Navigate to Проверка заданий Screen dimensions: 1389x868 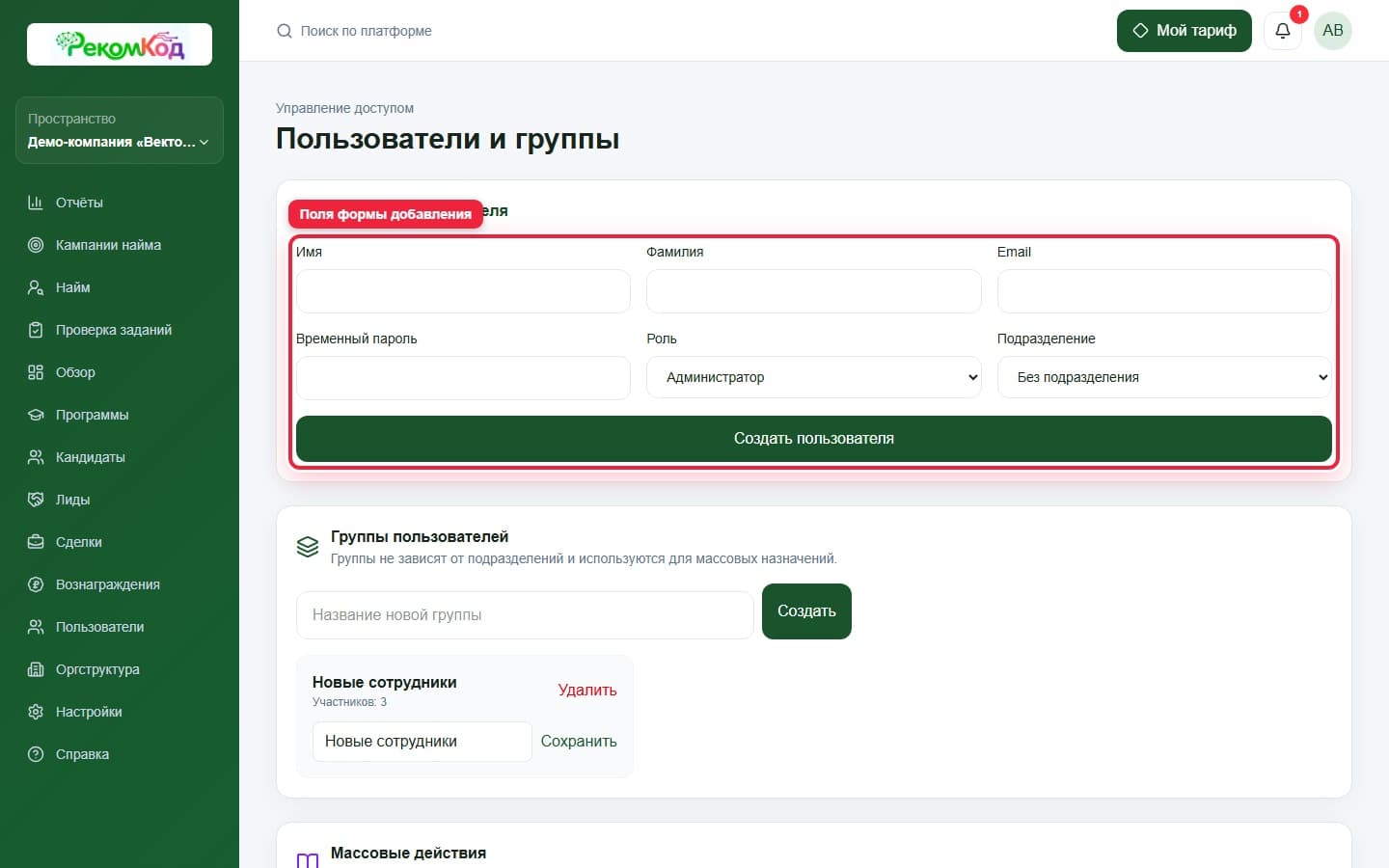coord(120,330)
